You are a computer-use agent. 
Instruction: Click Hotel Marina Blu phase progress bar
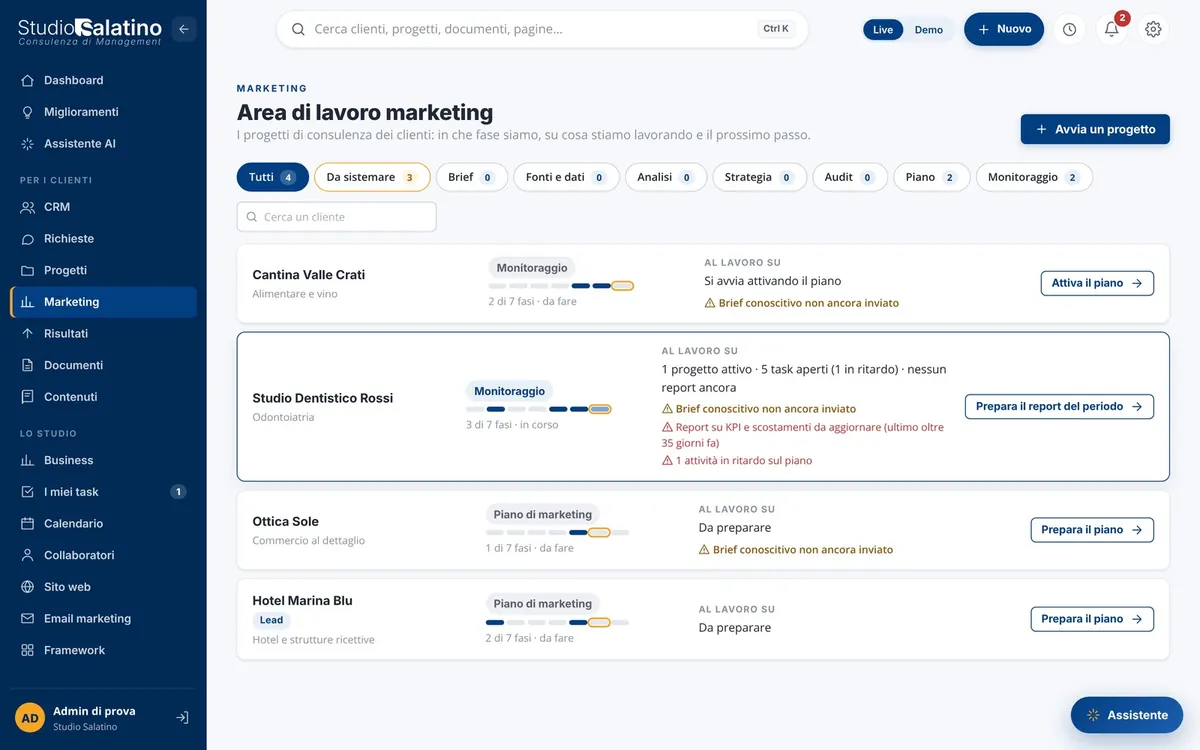pyautogui.click(x=557, y=622)
